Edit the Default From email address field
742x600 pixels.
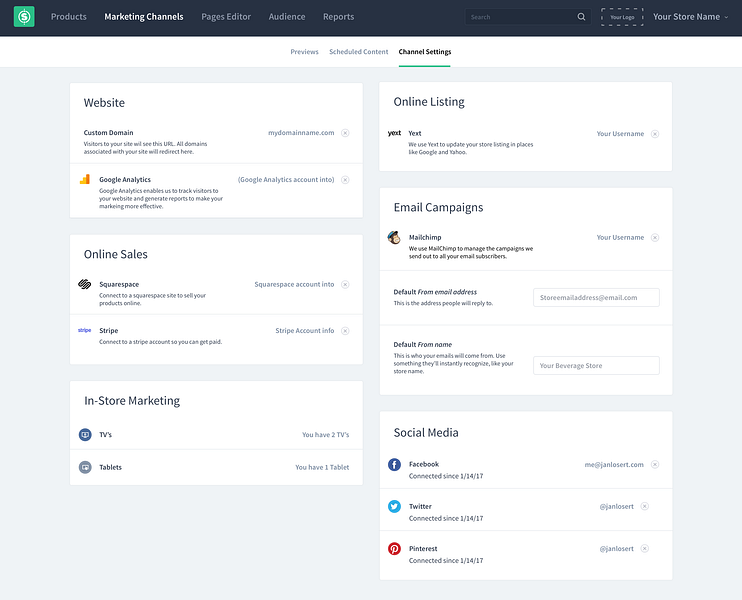pos(596,298)
